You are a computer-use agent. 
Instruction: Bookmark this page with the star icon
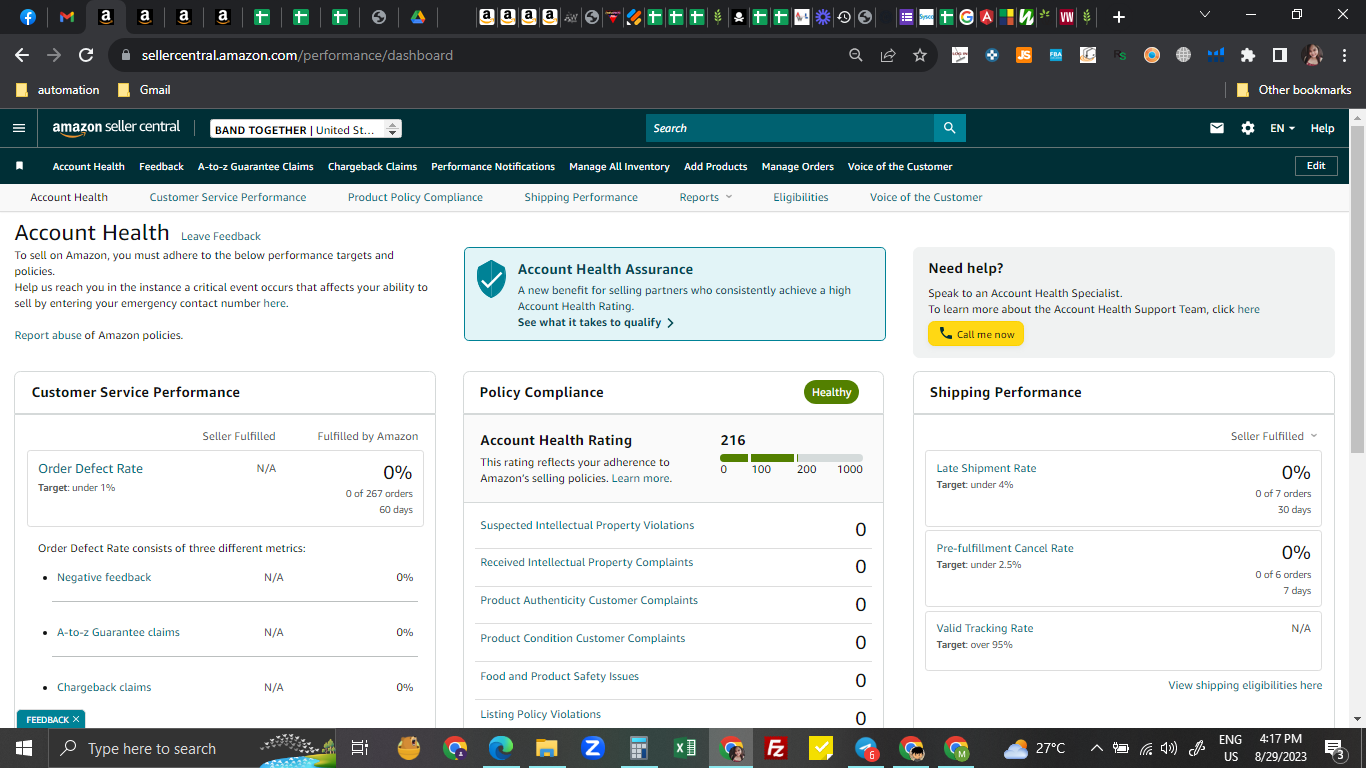(x=920, y=55)
